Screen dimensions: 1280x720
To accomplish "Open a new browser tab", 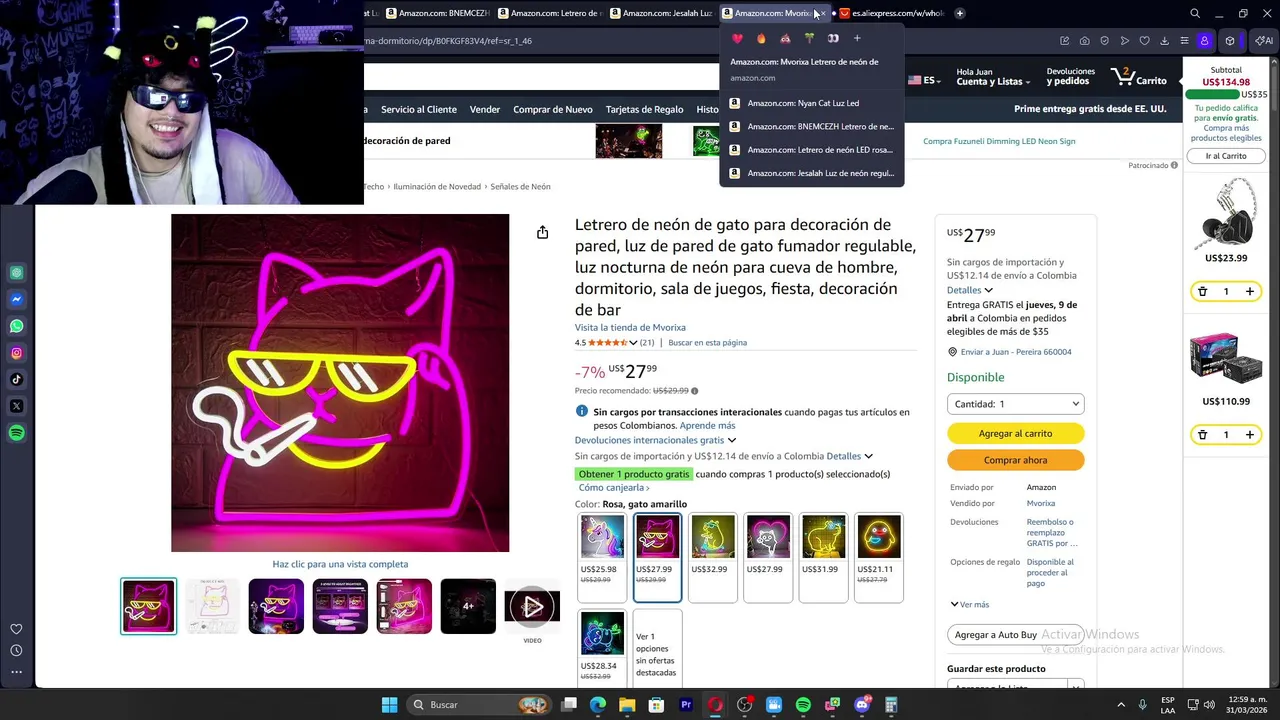I will pos(960,13).
